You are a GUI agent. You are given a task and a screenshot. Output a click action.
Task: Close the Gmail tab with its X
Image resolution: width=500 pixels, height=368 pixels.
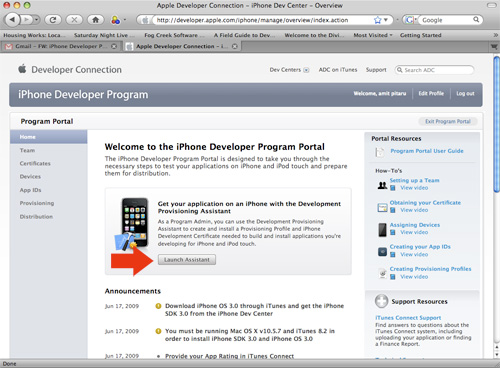[114, 46]
